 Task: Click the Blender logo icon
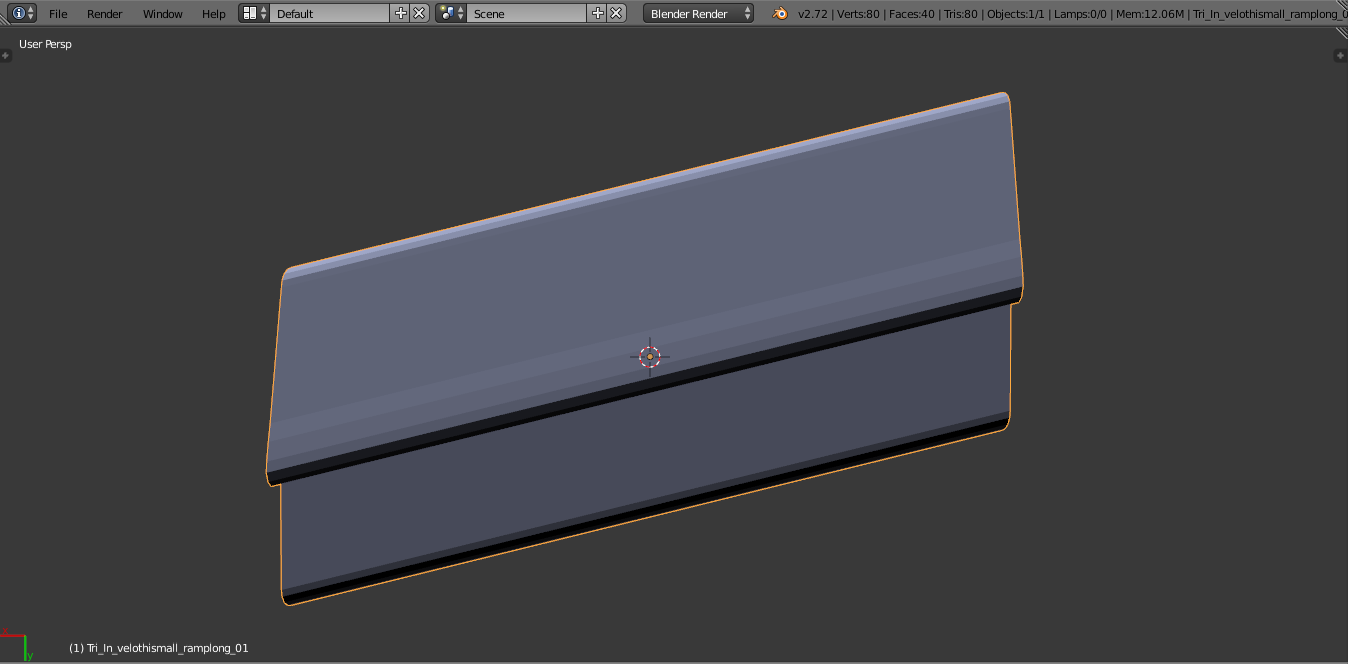point(779,13)
